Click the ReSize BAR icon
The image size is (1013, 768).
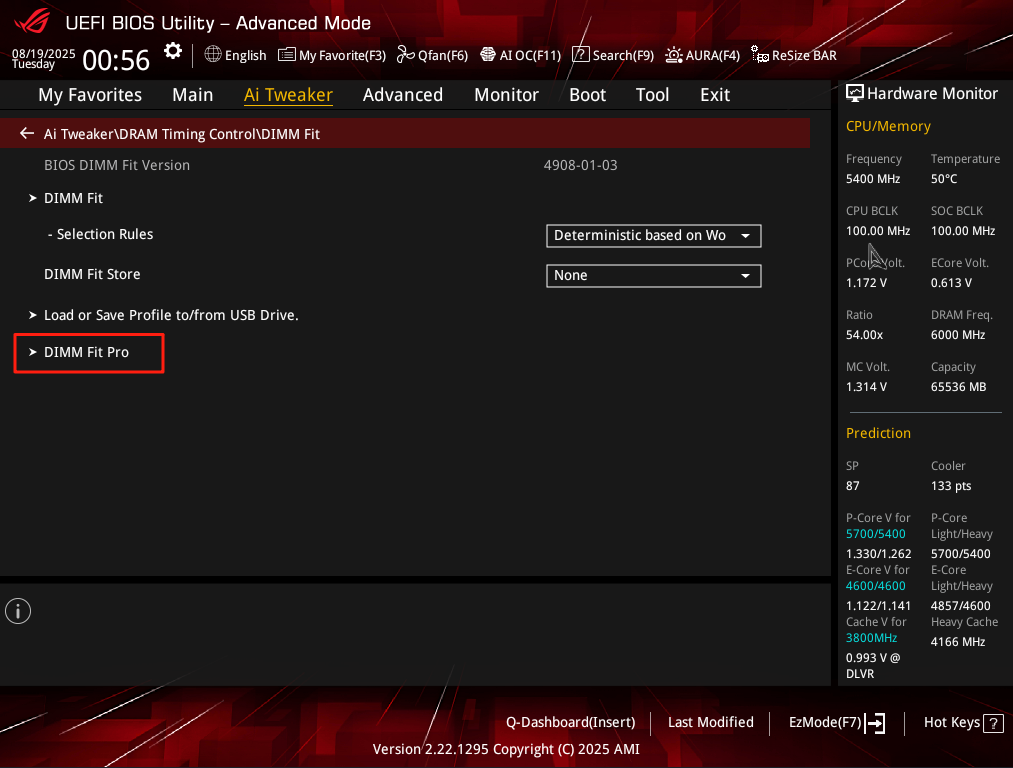point(760,55)
